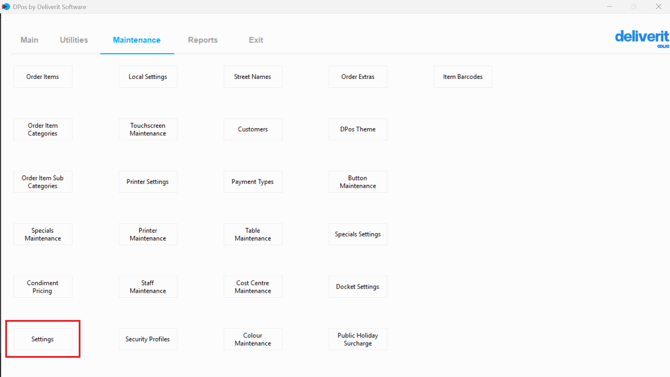The height and width of the screenshot is (377, 670).
Task: Open Order Extras
Action: (358, 77)
